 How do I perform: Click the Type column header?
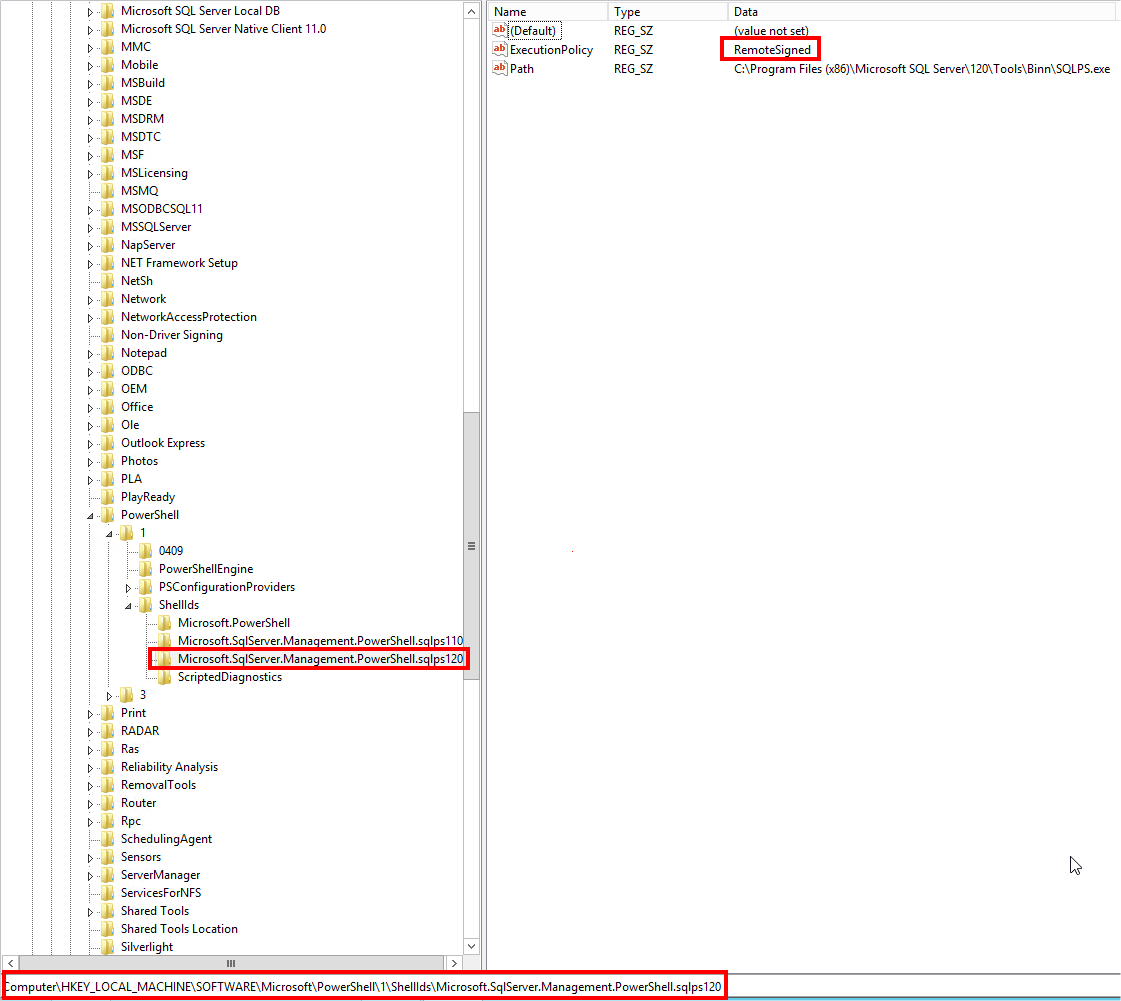[x=668, y=11]
